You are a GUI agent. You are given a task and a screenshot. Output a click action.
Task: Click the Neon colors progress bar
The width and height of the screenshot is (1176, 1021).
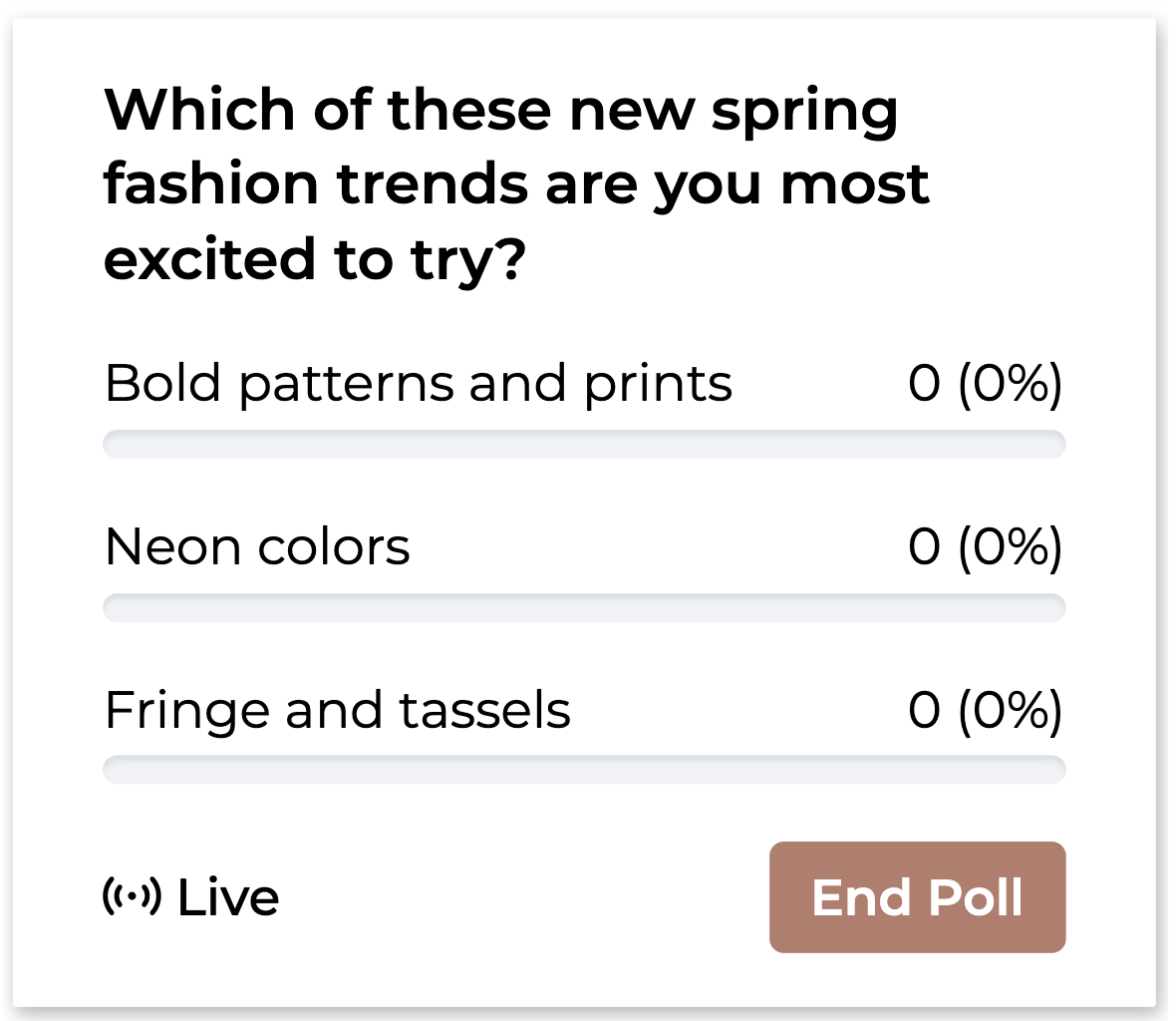click(x=584, y=607)
